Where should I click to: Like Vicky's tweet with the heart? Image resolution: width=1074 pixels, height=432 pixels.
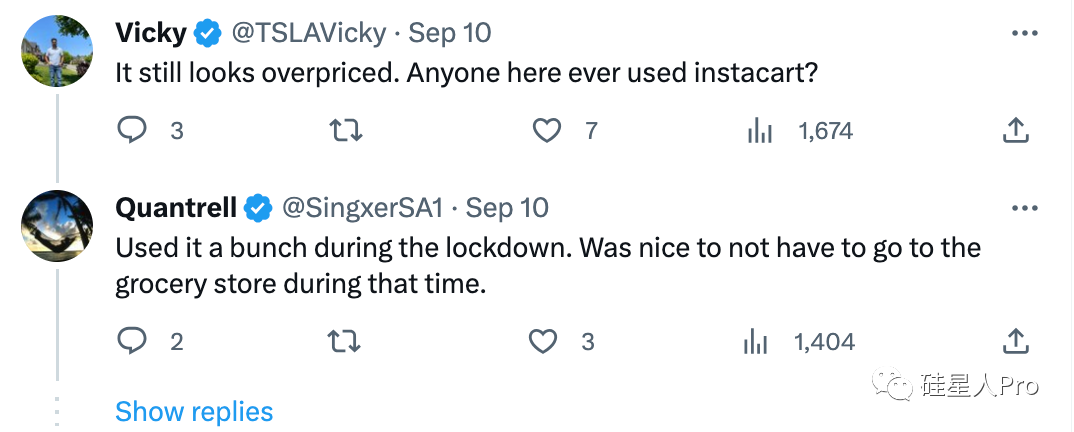point(546,130)
